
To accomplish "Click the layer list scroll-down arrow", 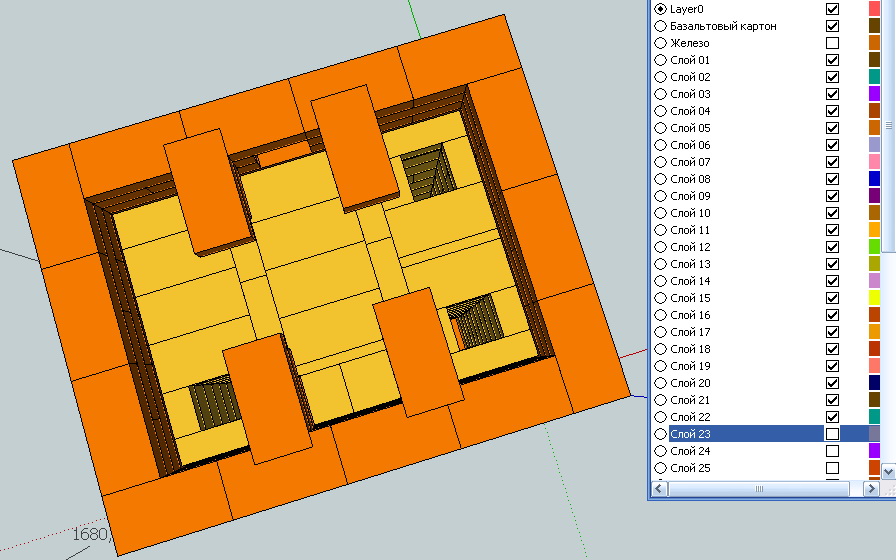I will click(888, 471).
